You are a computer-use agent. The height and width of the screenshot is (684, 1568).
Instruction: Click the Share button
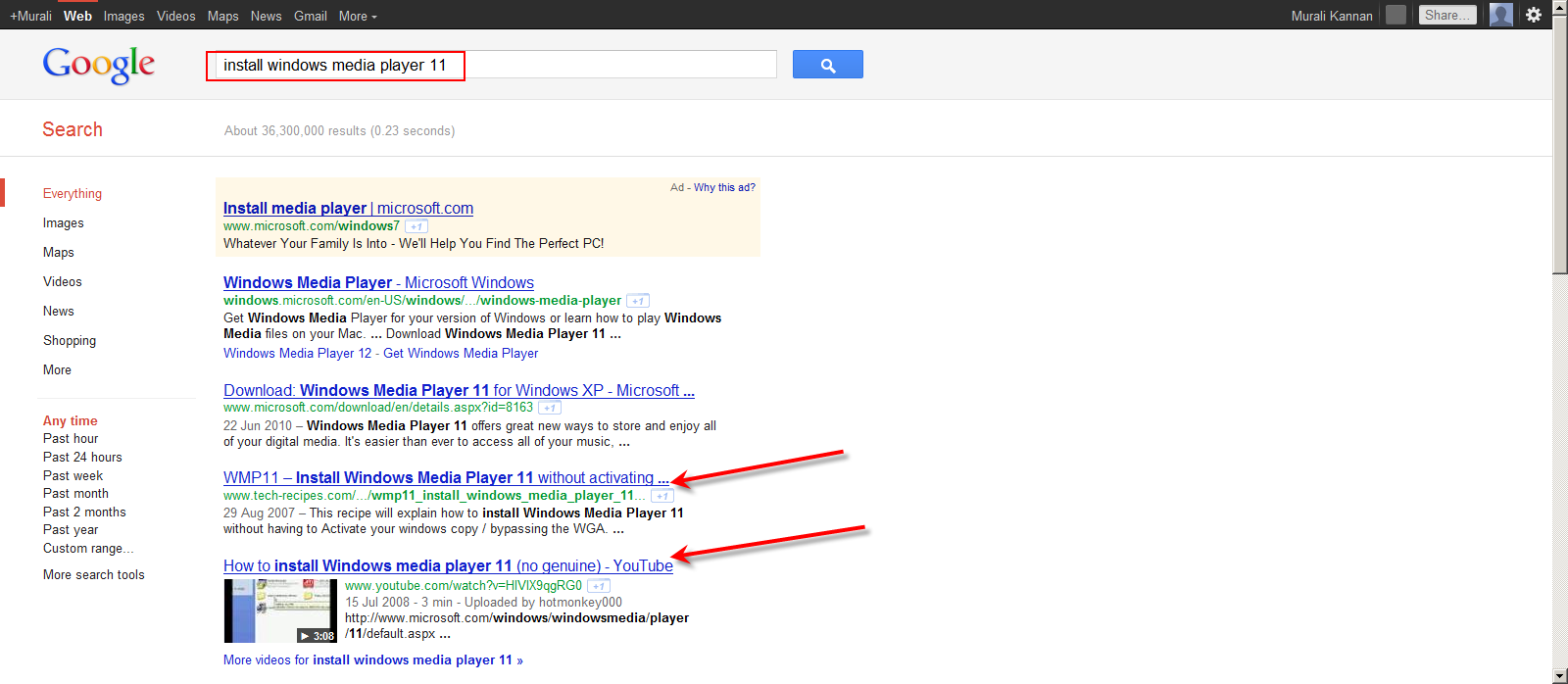tap(1446, 15)
